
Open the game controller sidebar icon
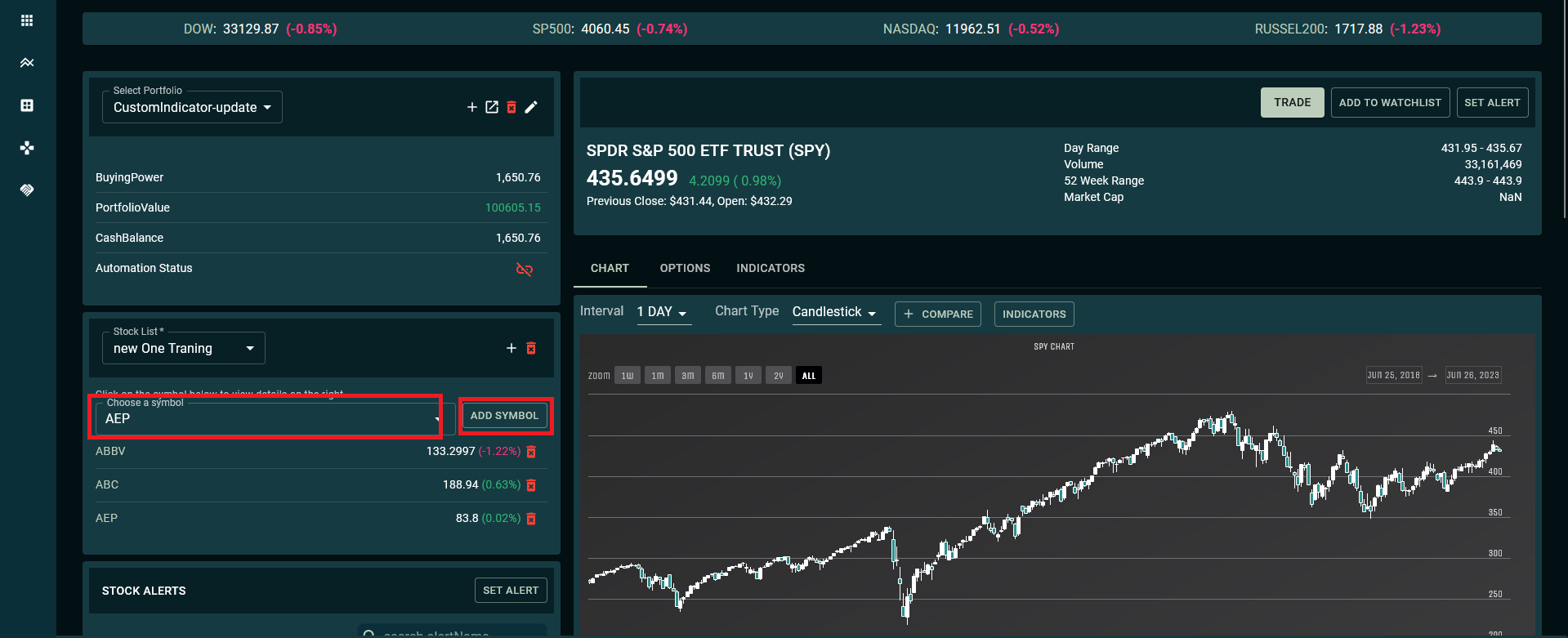click(27, 148)
